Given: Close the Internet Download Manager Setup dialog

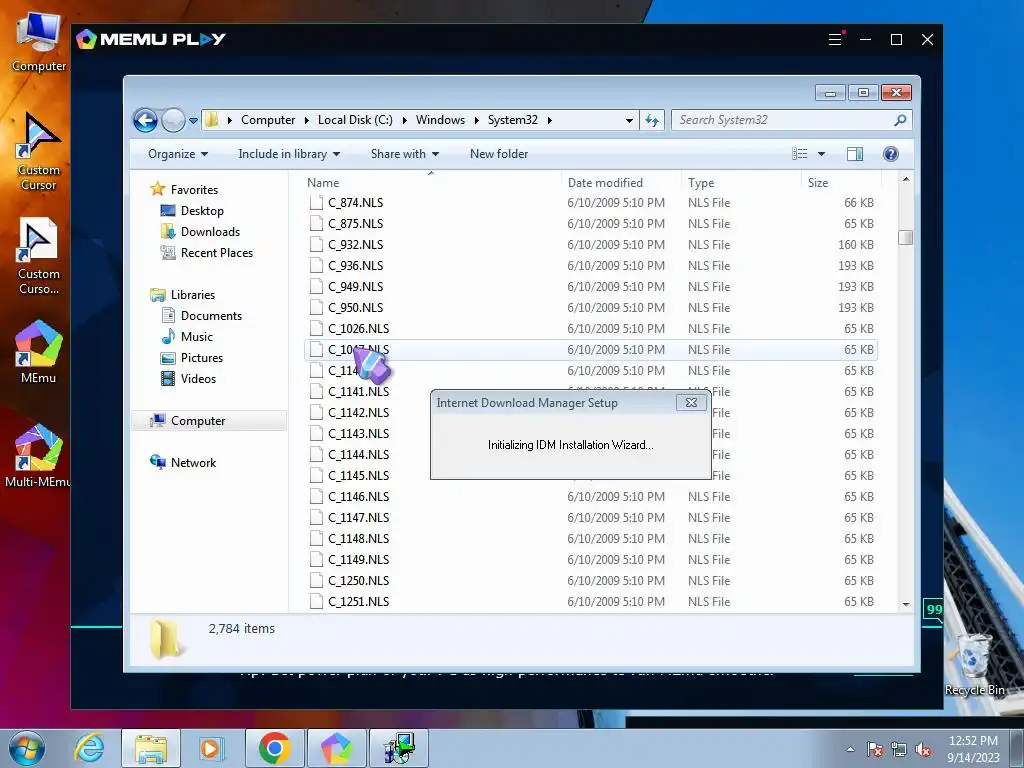Looking at the screenshot, I should pyautogui.click(x=691, y=403).
